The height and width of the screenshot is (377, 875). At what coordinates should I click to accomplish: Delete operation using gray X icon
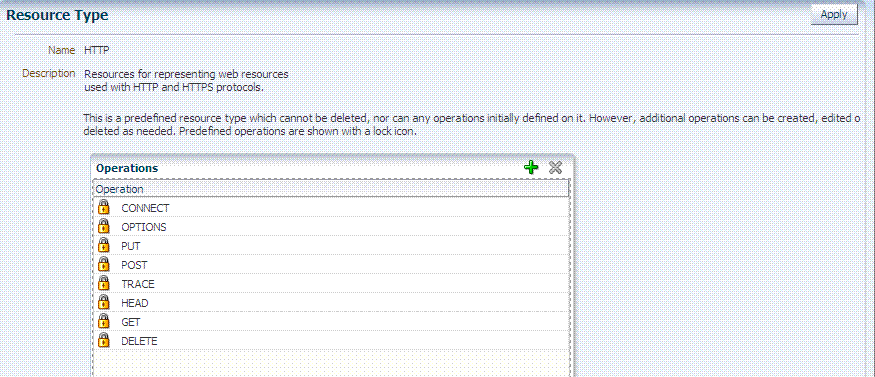click(555, 167)
